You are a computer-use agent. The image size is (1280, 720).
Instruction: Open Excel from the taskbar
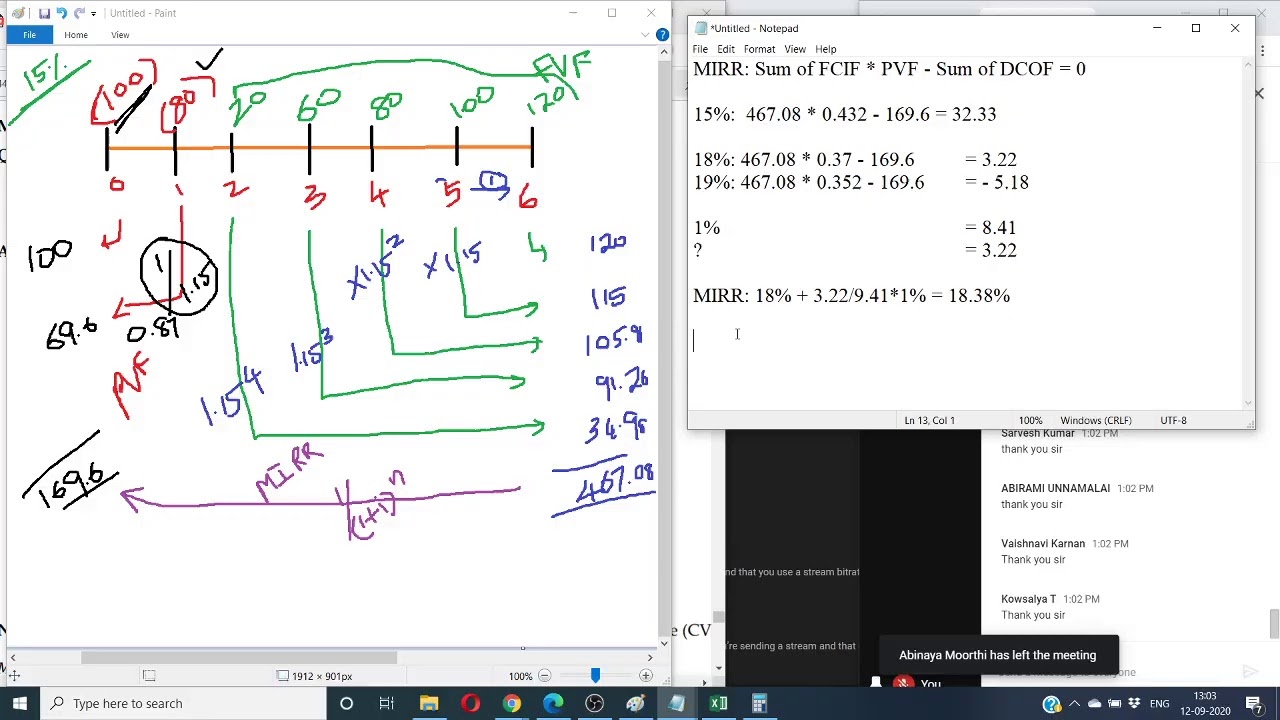(718, 703)
